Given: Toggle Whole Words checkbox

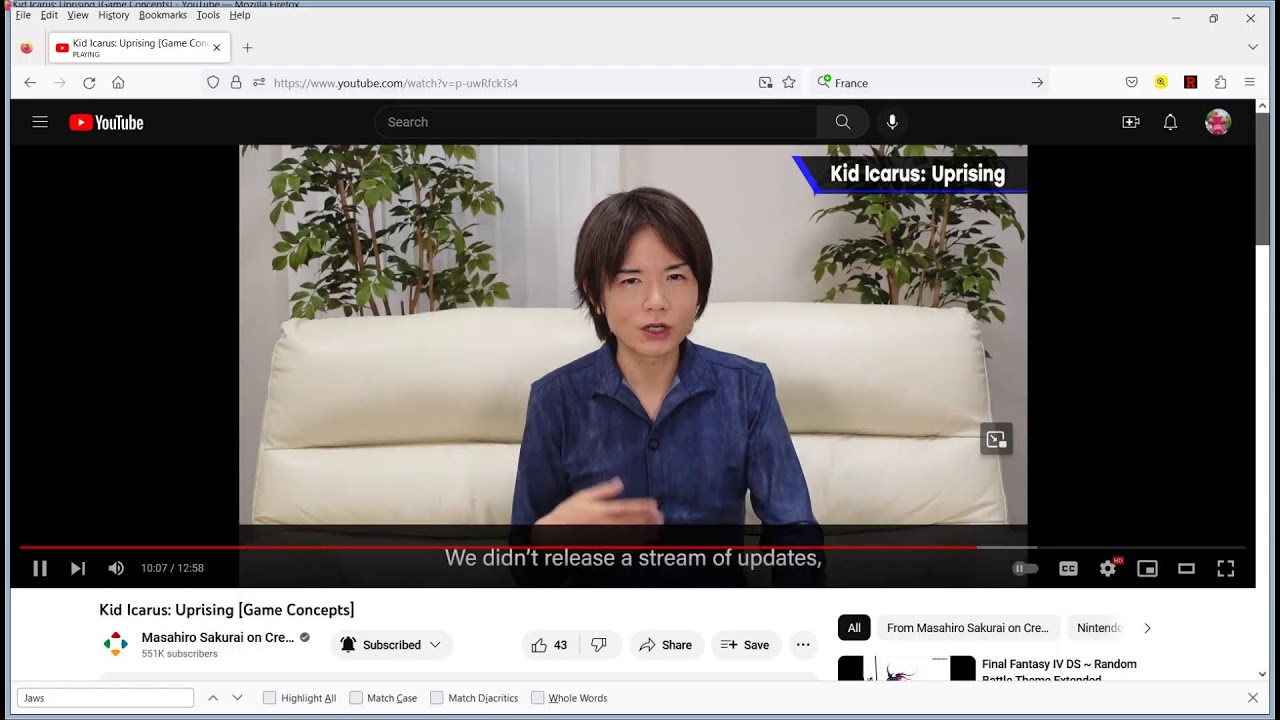Looking at the screenshot, I should pyautogui.click(x=538, y=698).
